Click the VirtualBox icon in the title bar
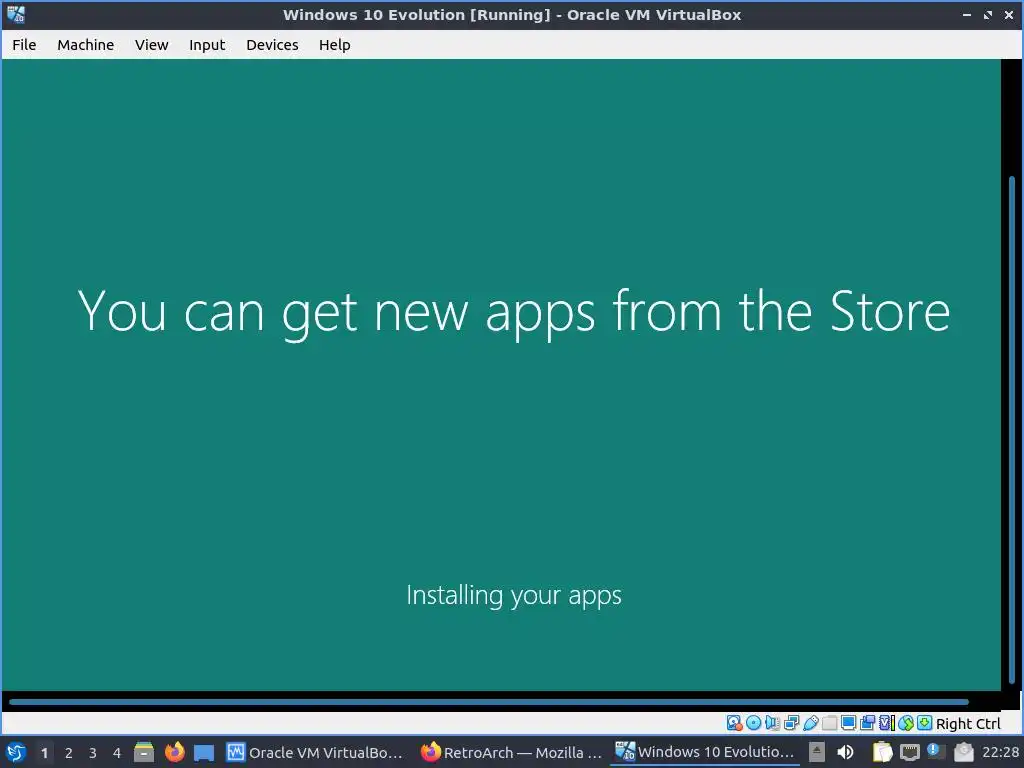This screenshot has height=768, width=1024. click(x=16, y=14)
